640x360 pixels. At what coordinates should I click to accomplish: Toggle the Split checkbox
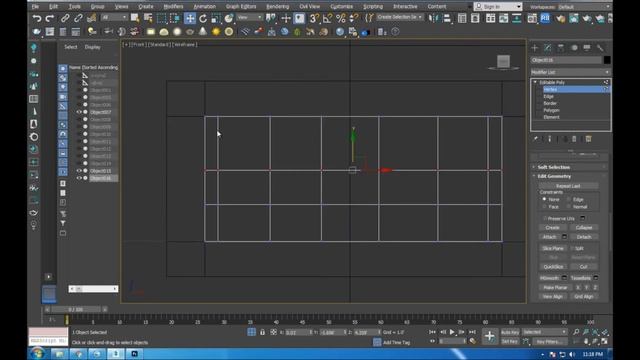(572, 248)
